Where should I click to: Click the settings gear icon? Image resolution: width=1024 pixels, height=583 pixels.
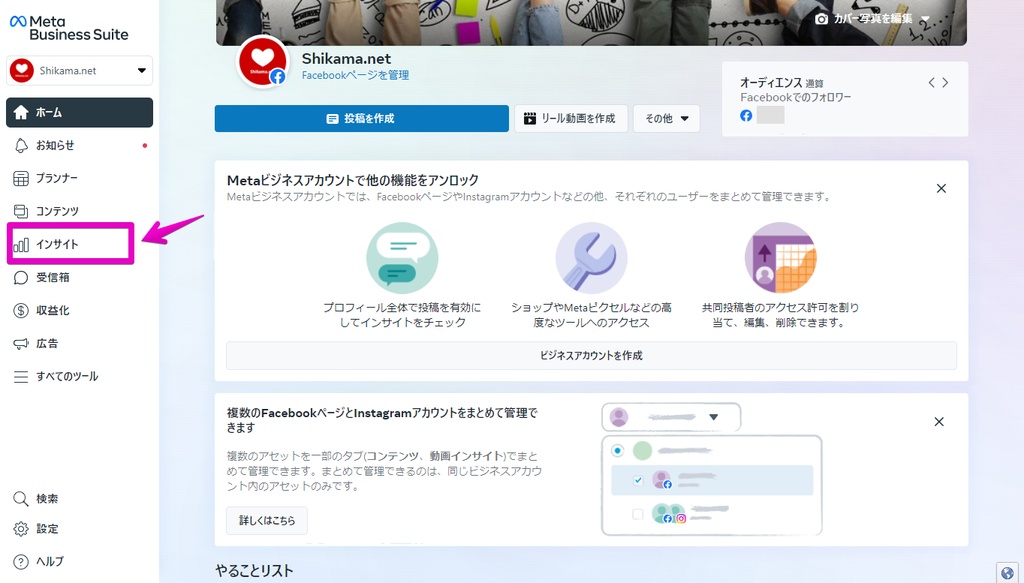(x=21, y=529)
